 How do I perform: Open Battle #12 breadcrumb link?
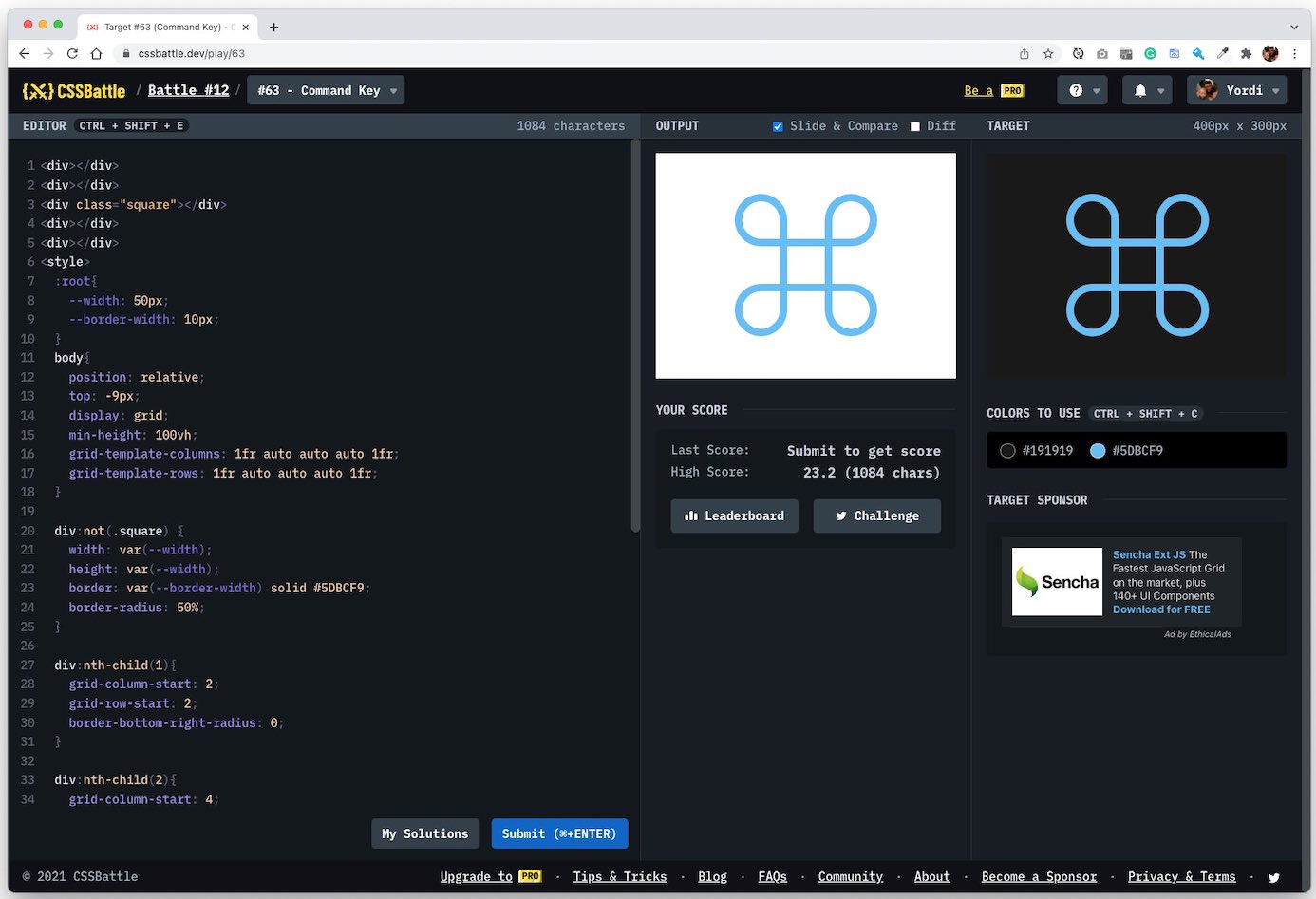coord(188,90)
